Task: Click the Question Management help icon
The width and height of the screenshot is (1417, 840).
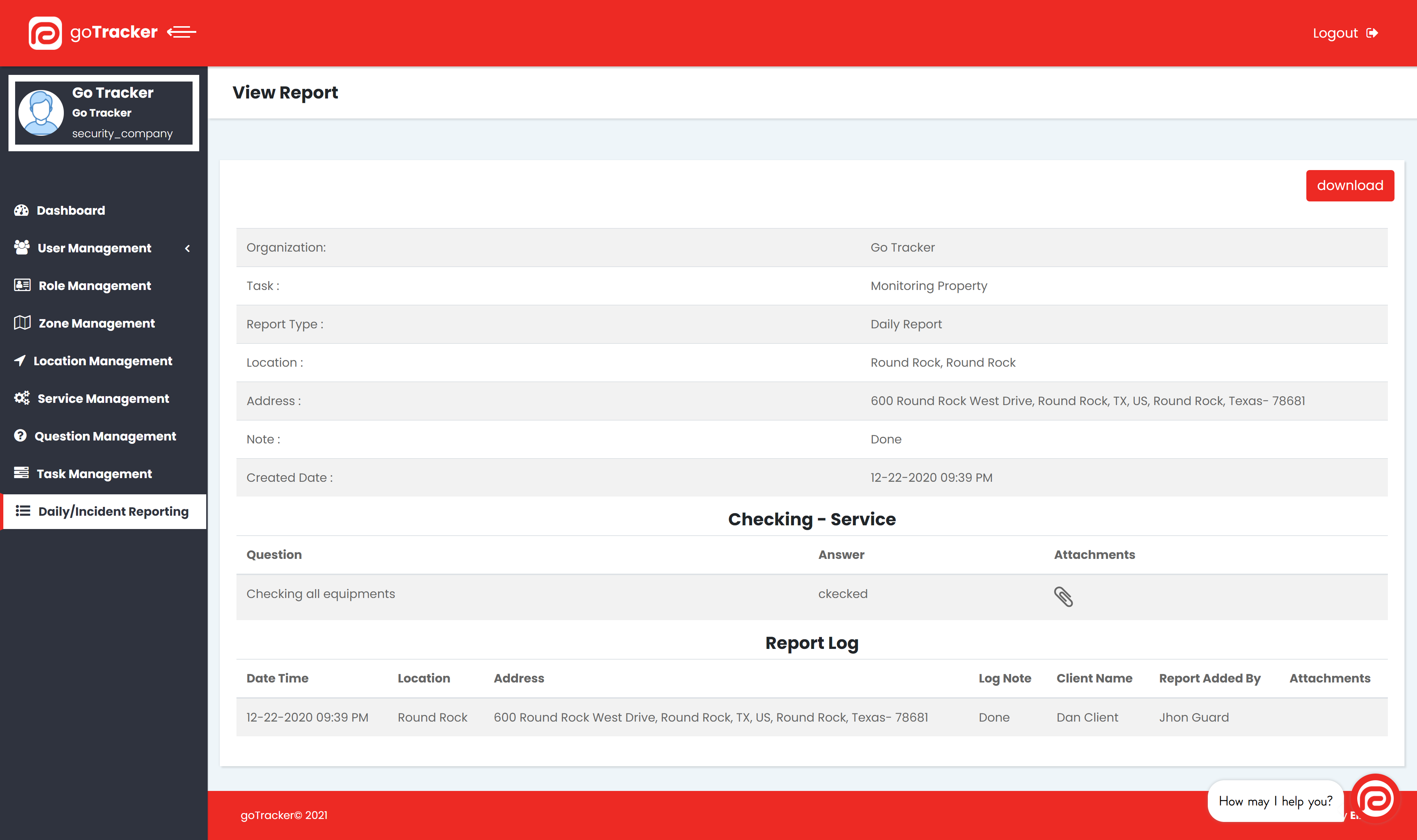Action: coord(20,435)
